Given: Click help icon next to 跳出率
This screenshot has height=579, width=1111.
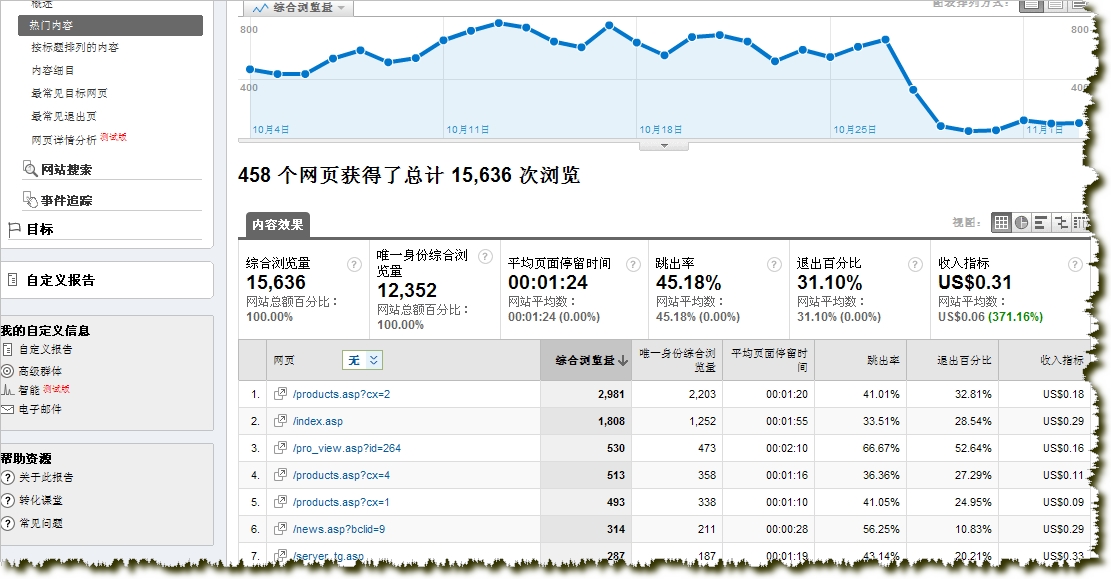Looking at the screenshot, I should click(x=774, y=264).
